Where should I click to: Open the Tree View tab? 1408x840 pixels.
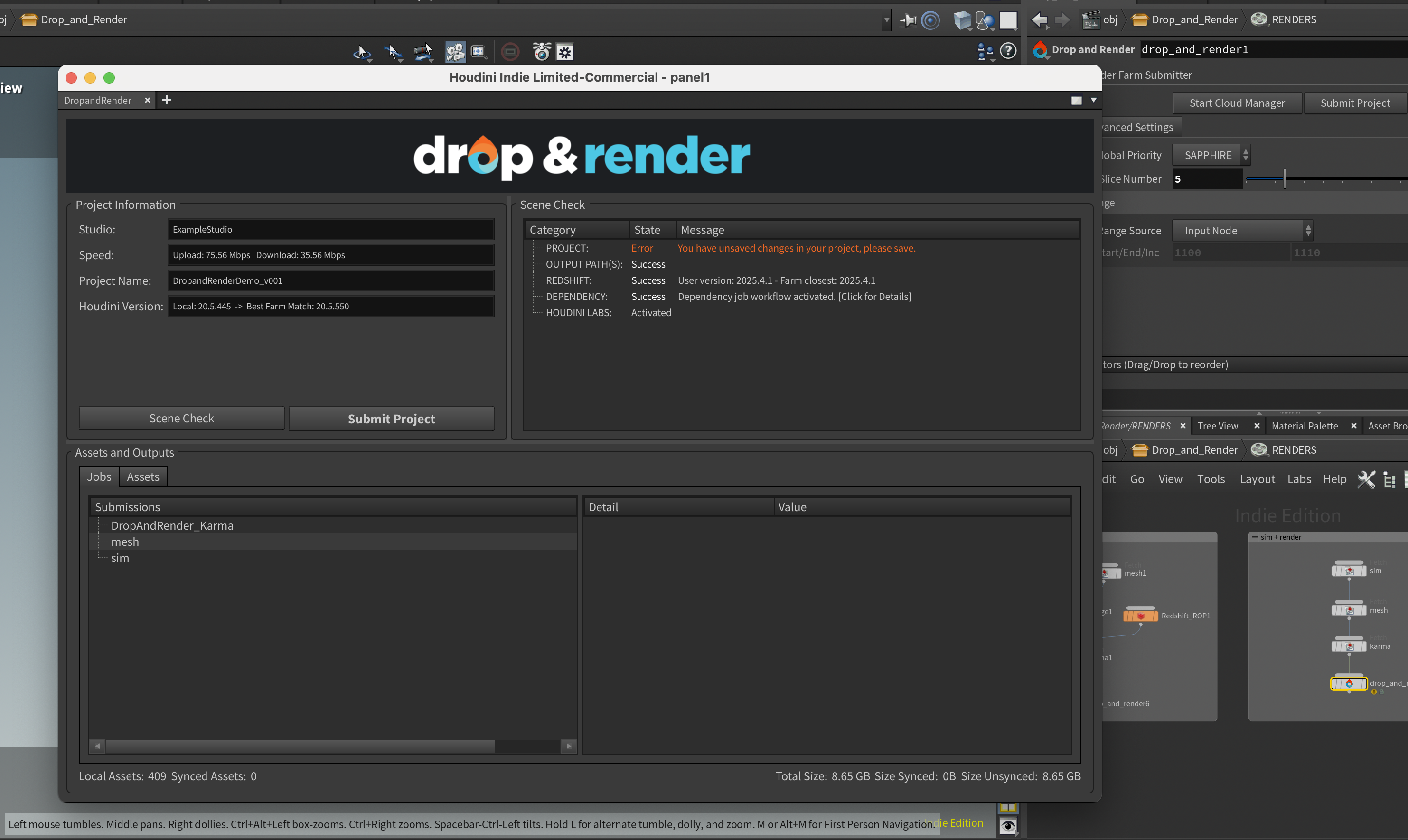point(1218,426)
